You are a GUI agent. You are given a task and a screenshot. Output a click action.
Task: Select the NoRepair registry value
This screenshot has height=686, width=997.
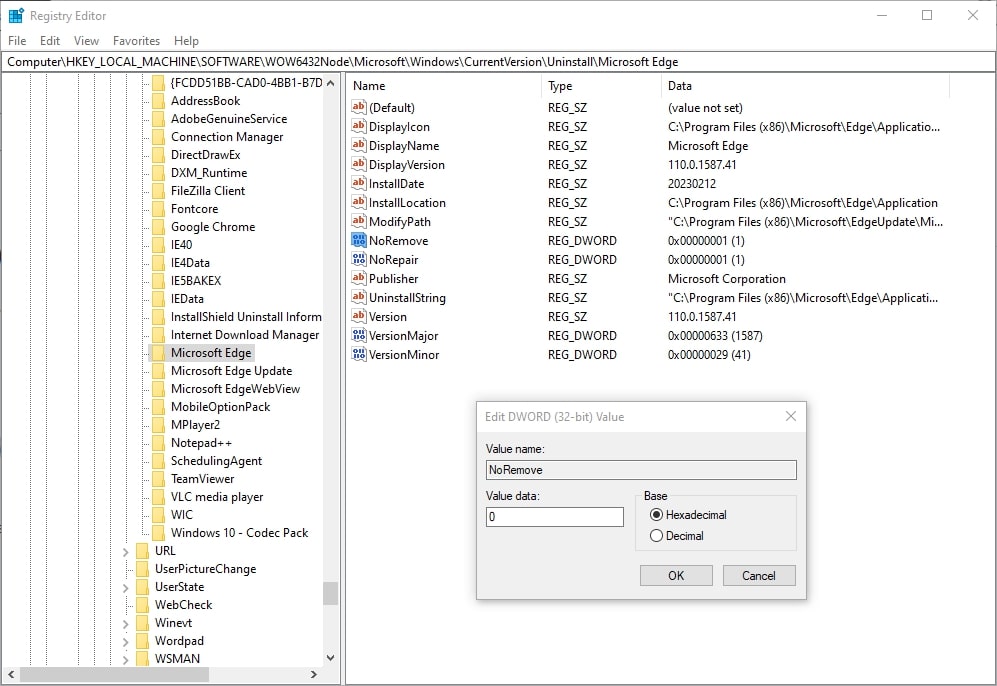[392, 259]
